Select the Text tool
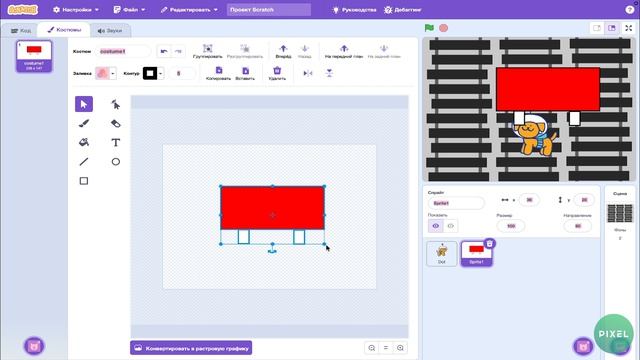This screenshot has height=360, width=640. click(116, 142)
